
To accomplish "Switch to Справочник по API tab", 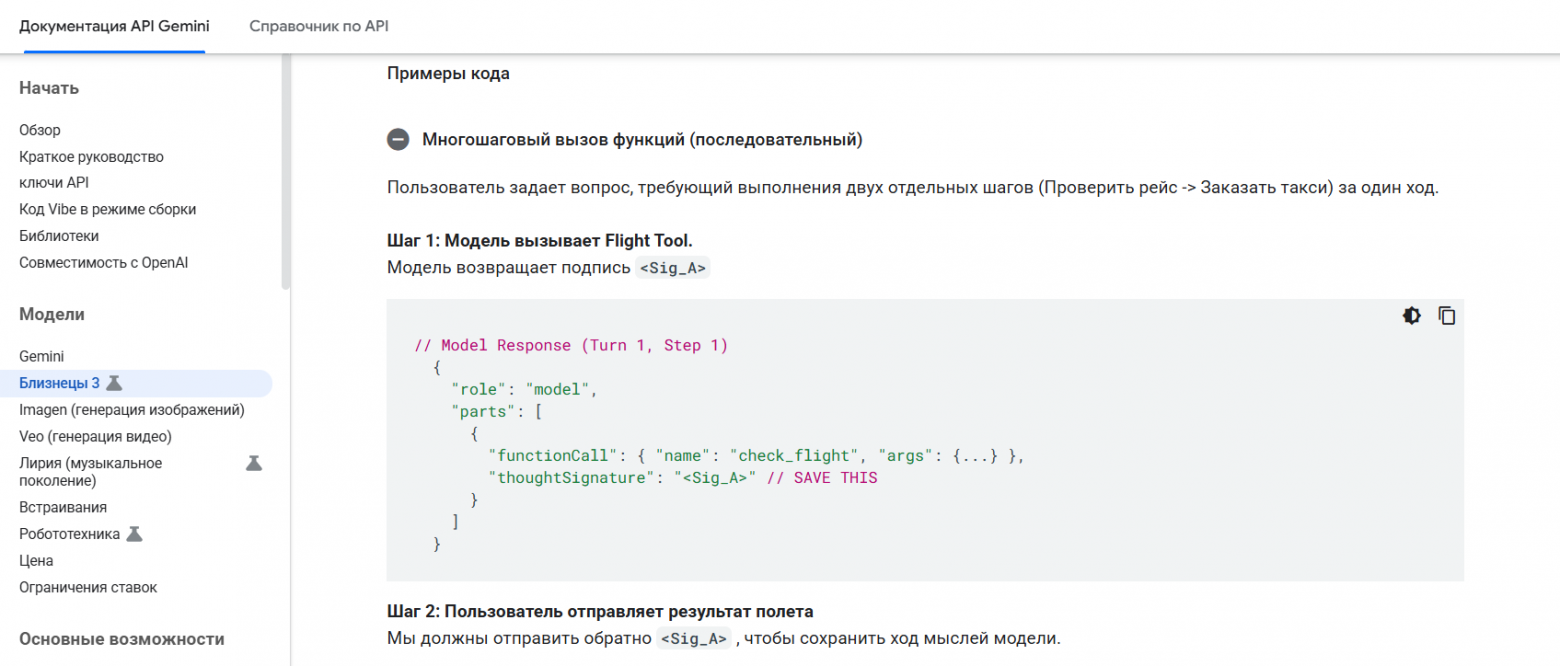I will coord(318,27).
